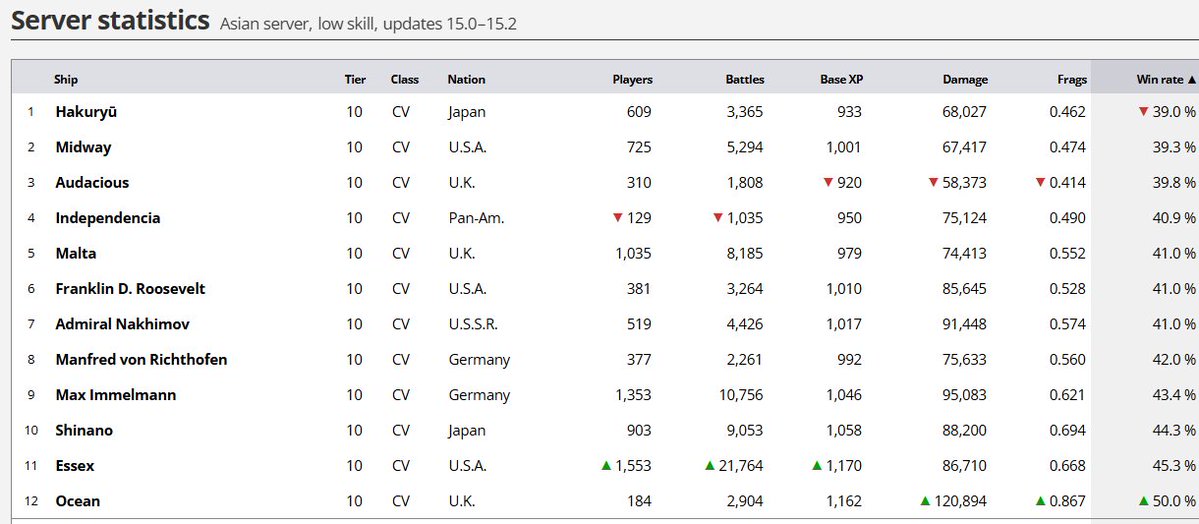Open the Max Immelmann ship link
Screen dimensions: 1199x524
(x=115, y=395)
